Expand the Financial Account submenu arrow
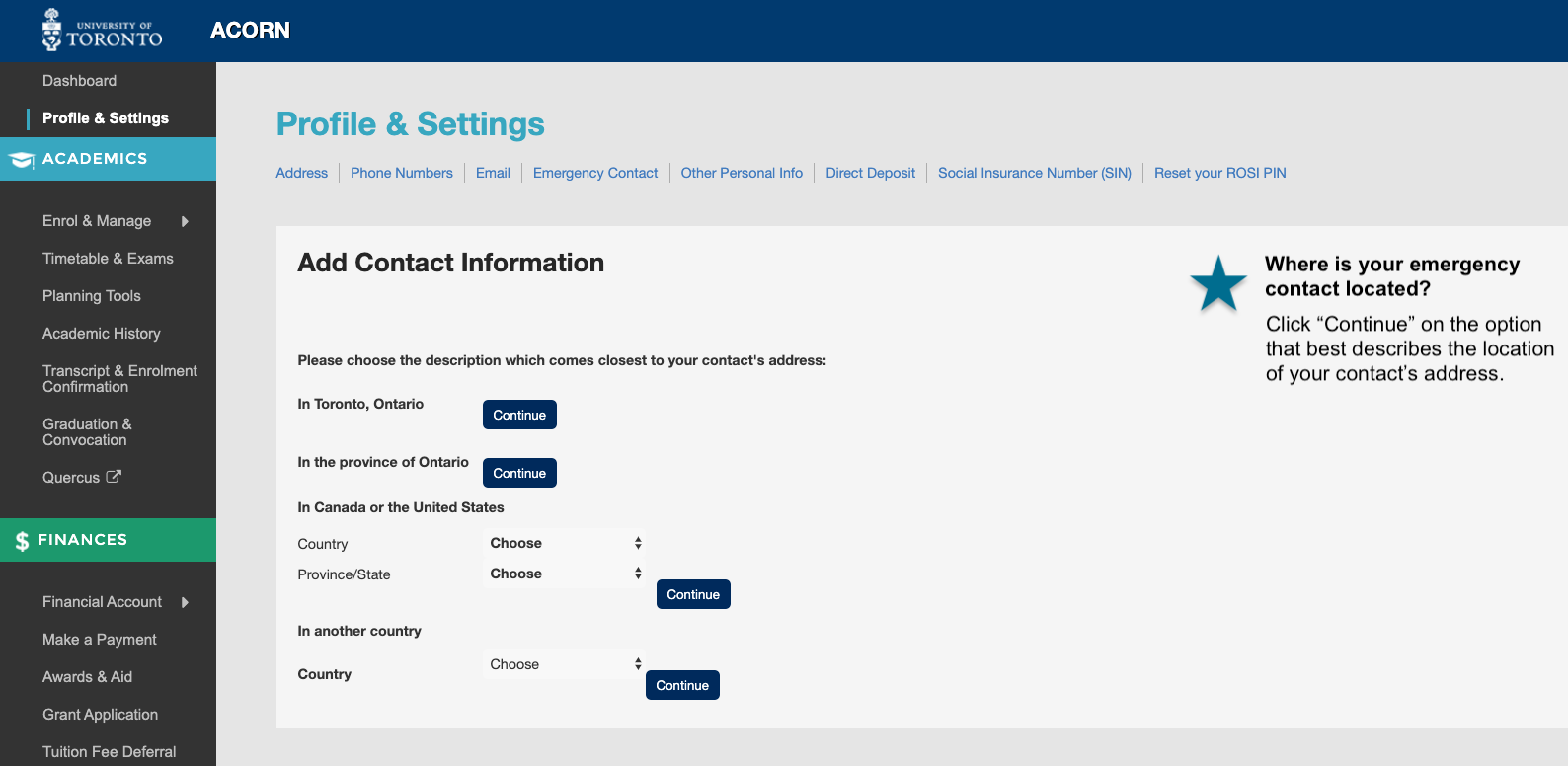The width and height of the screenshot is (1568, 766). click(x=185, y=602)
